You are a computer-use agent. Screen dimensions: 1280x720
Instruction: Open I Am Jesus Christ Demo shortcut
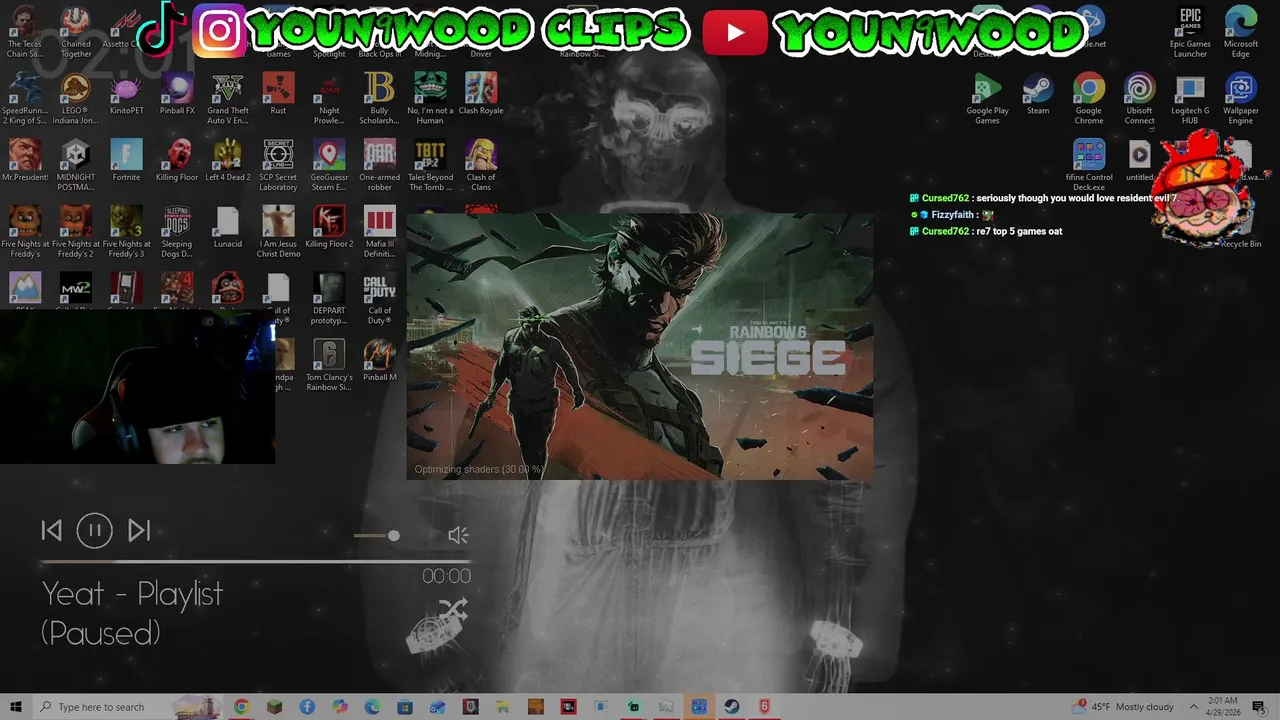pos(278,232)
